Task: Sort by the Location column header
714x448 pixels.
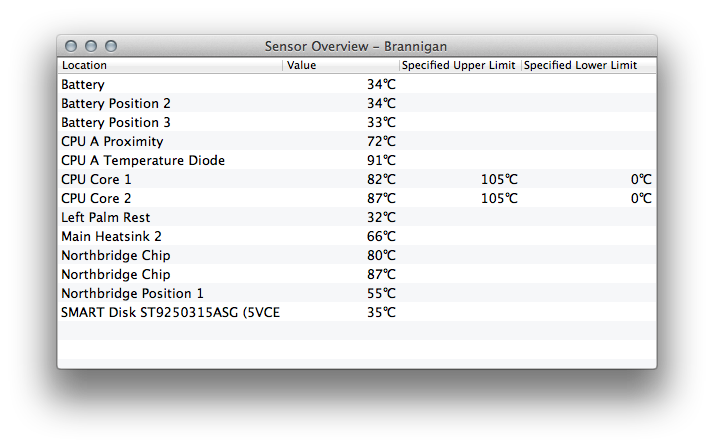Action: [x=170, y=66]
